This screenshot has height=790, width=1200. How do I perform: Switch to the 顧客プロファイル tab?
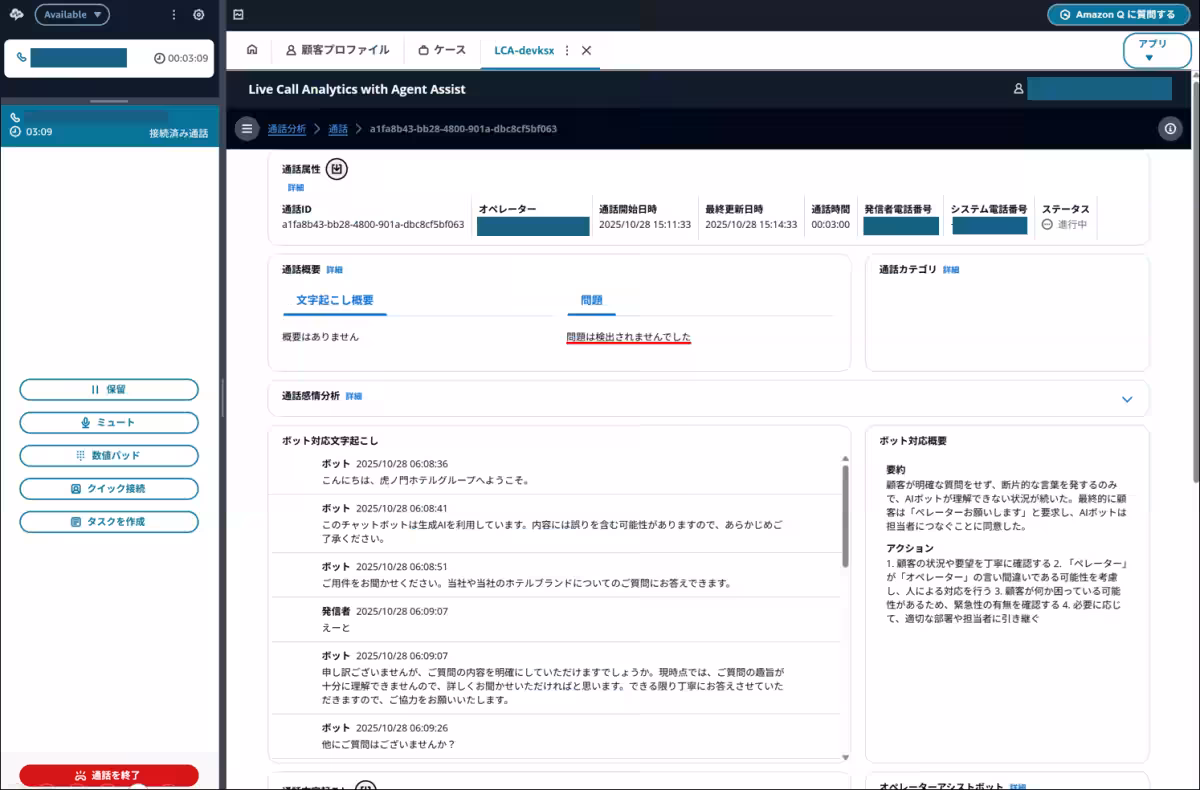337,50
